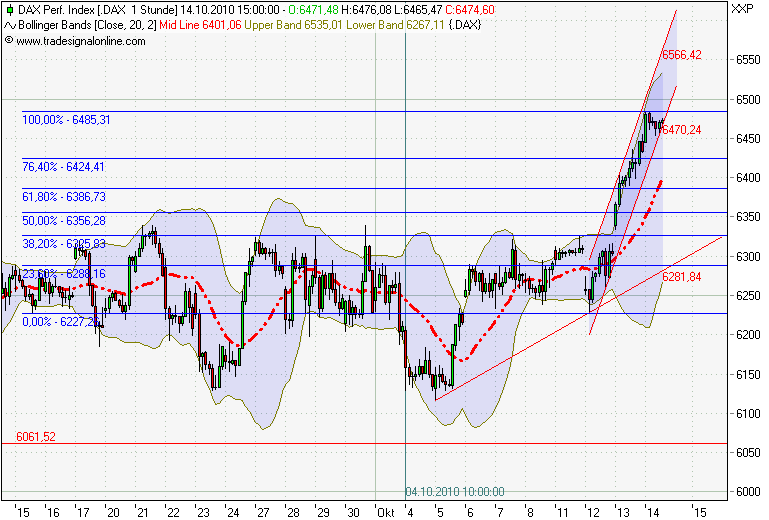769x520 pixels.
Task: Click date 14 on the time axis
Action: (x=653, y=513)
